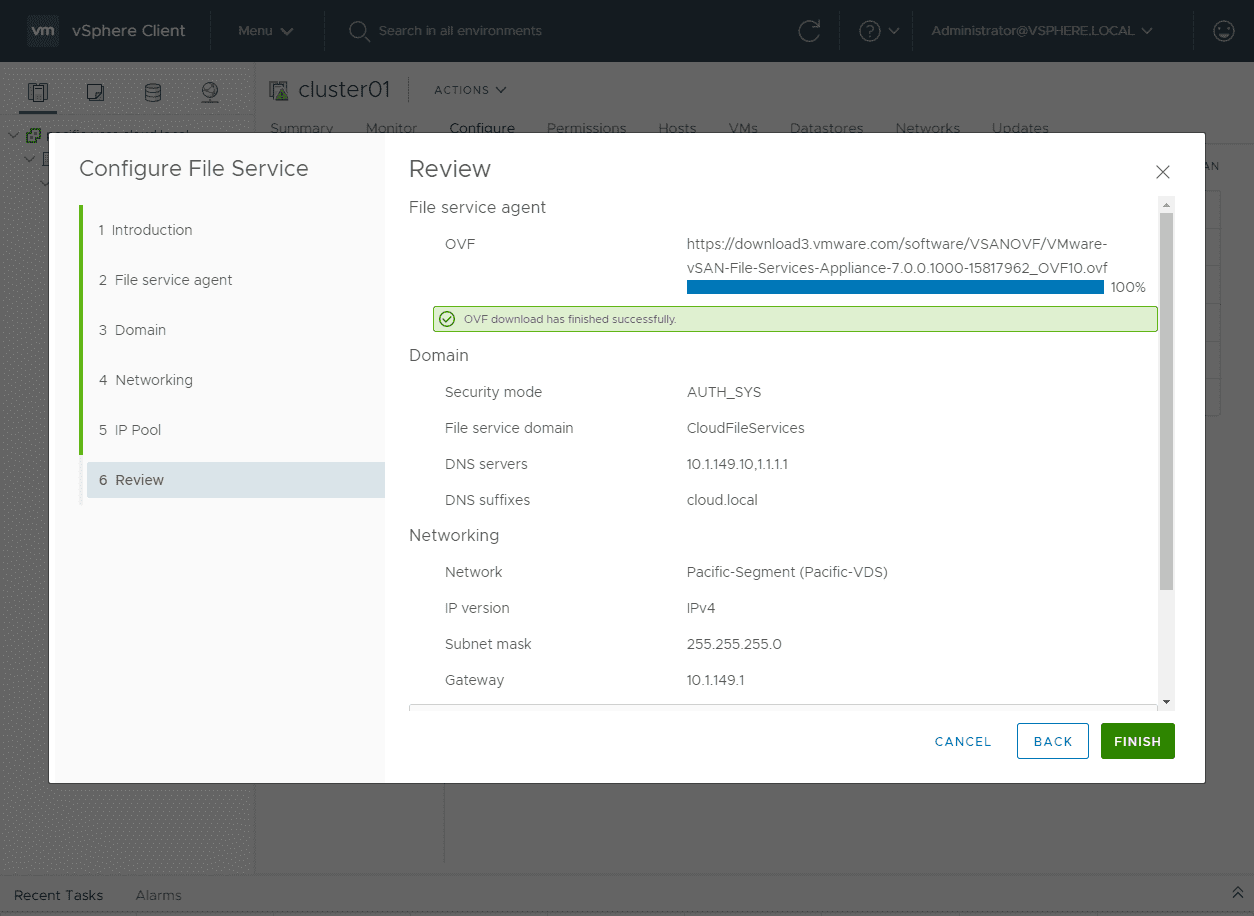Switch to the Configure tab
The height and width of the screenshot is (916, 1254).
click(482, 128)
